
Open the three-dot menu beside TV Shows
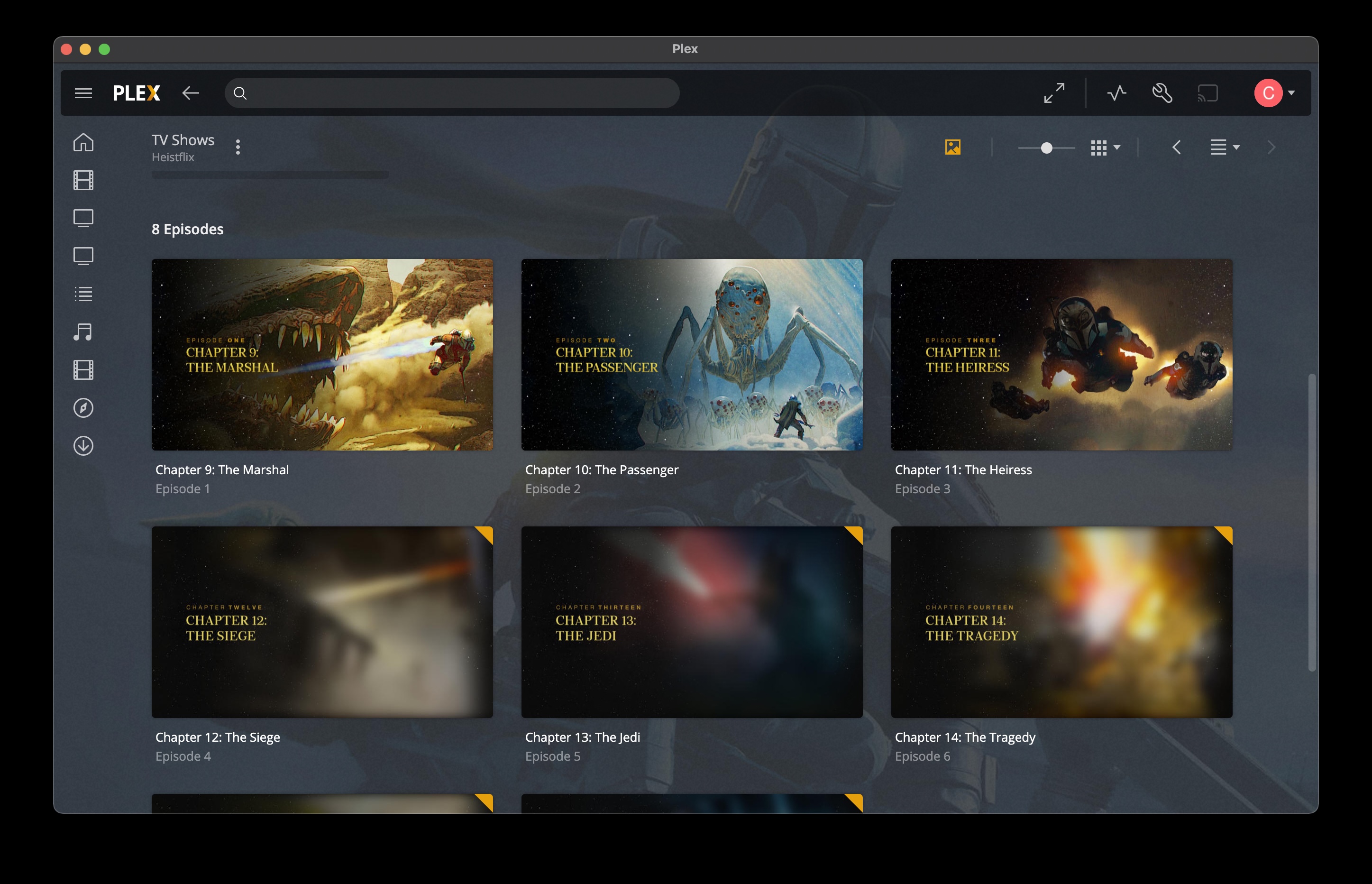tap(238, 147)
